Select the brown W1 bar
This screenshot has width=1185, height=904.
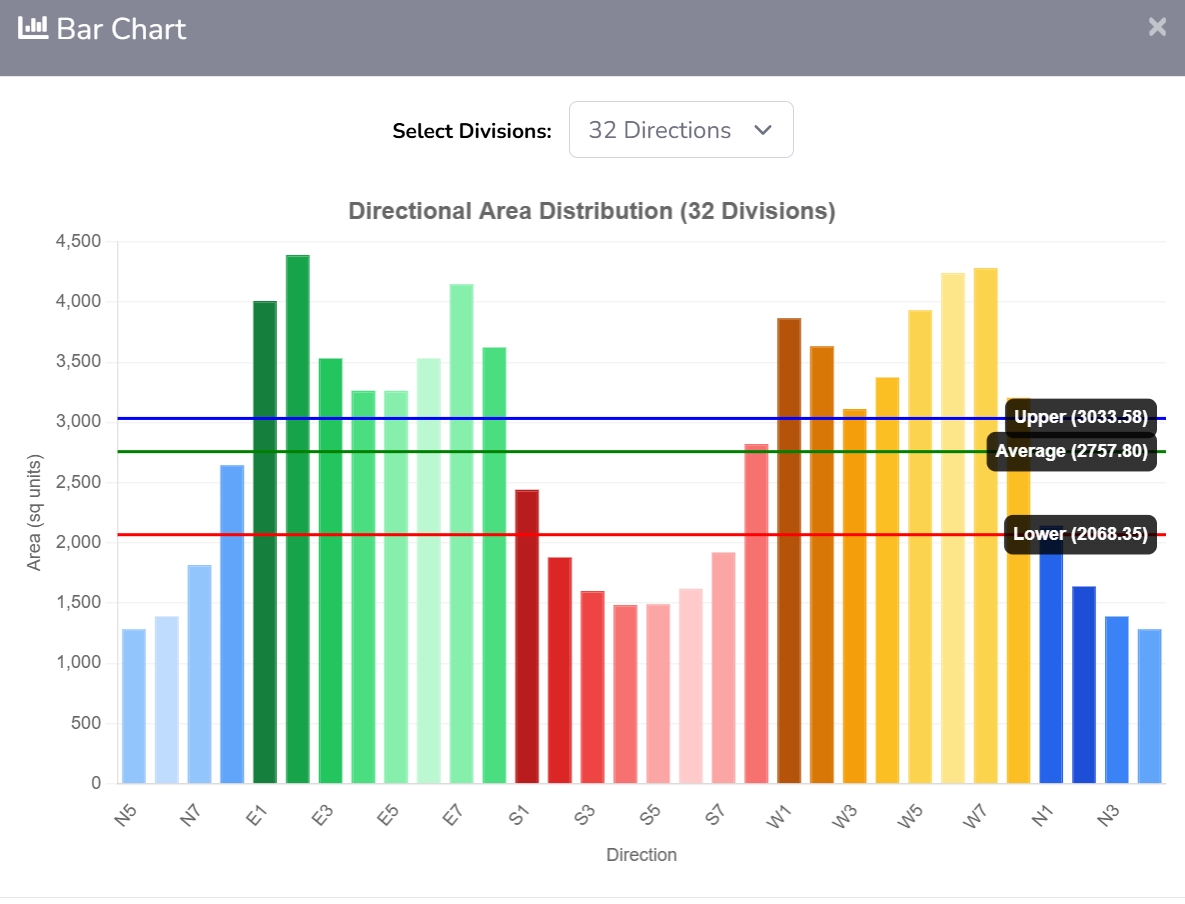[x=789, y=550]
